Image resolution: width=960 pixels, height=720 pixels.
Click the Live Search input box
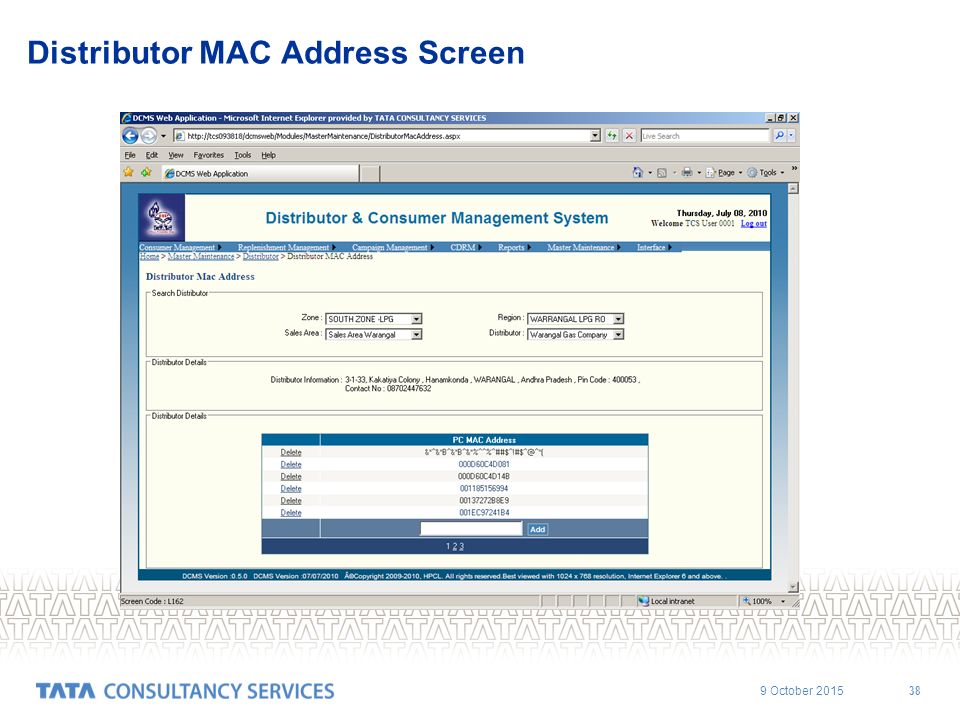(705, 136)
